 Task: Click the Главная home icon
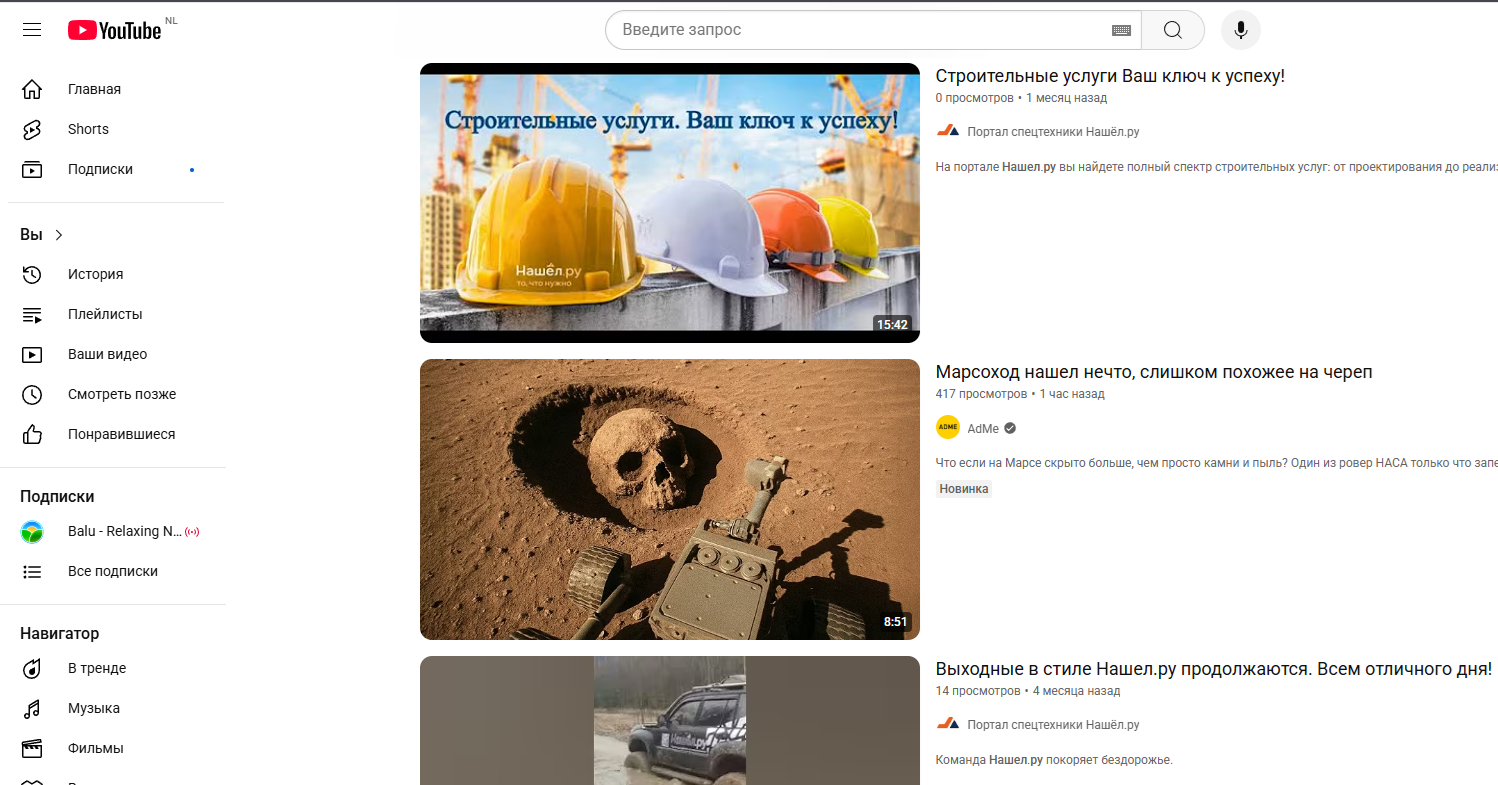pos(32,89)
